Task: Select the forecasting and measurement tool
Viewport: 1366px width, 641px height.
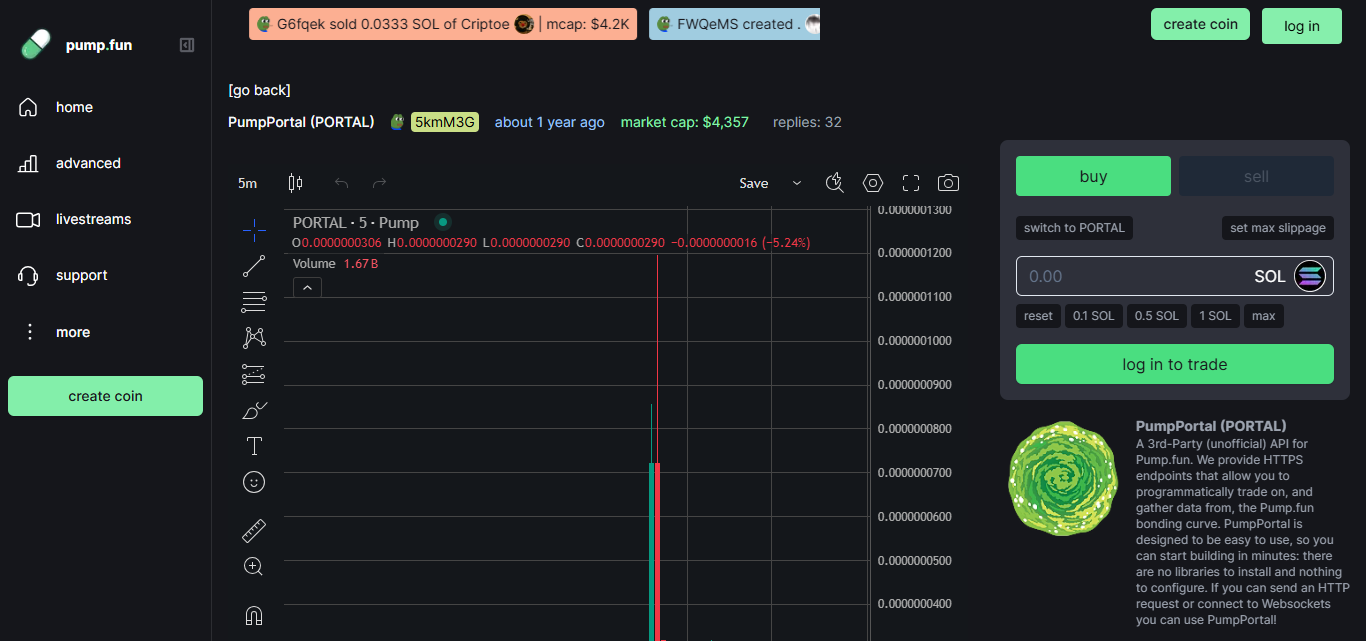Action: coord(254,375)
